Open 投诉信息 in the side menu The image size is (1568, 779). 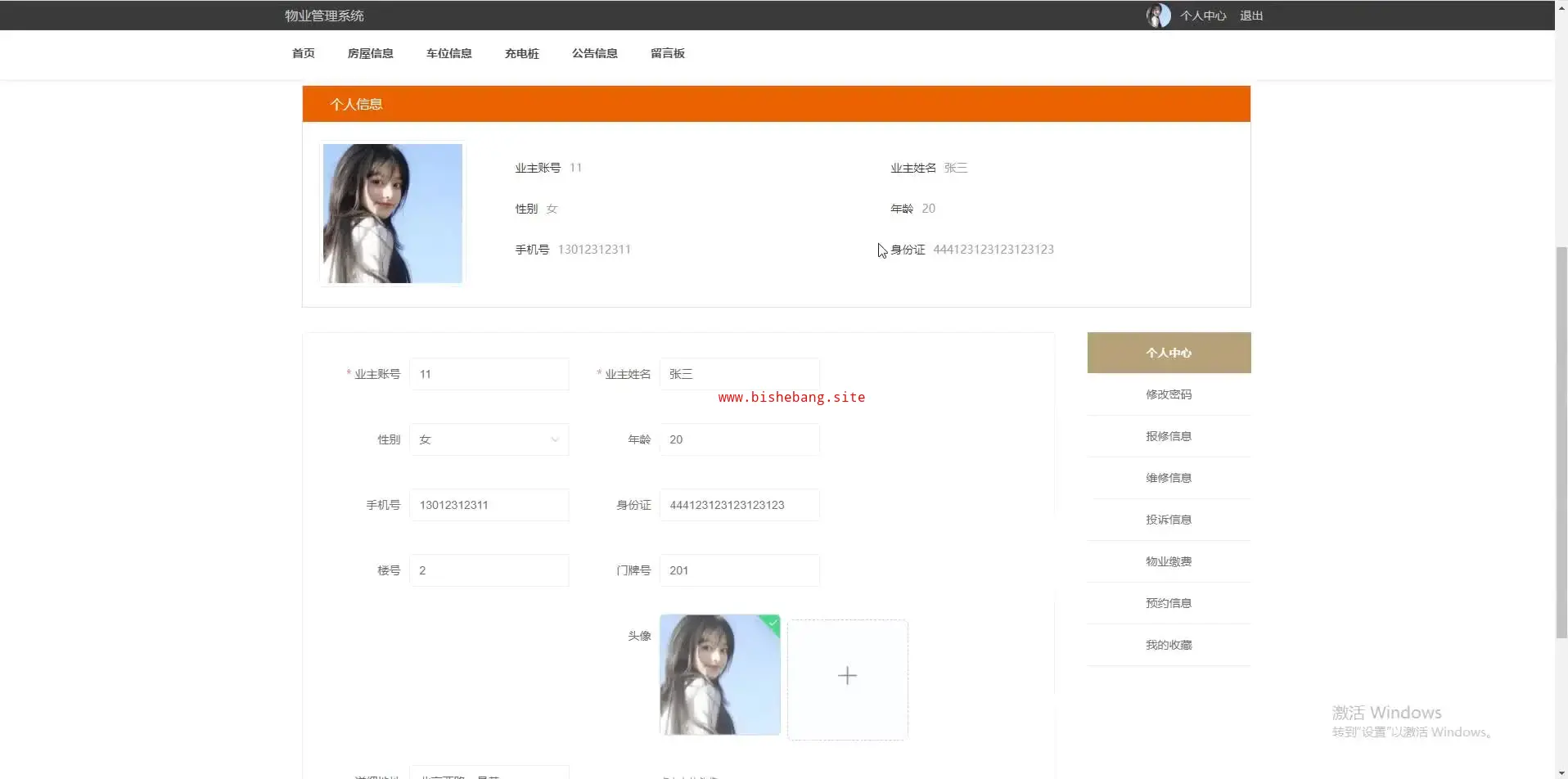[1169, 520]
